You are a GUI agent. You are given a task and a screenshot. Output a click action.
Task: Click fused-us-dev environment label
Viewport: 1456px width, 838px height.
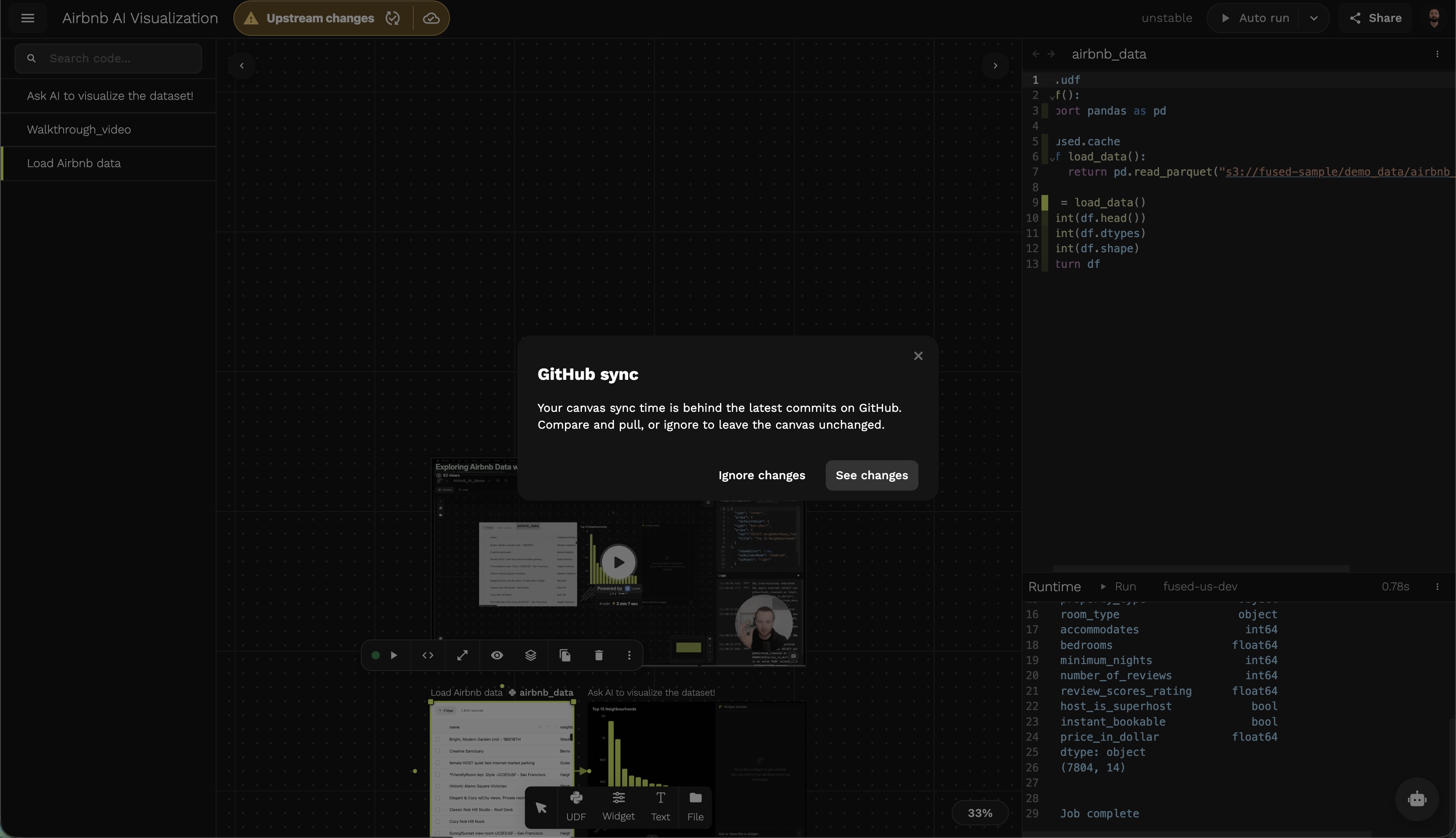[1200, 587]
